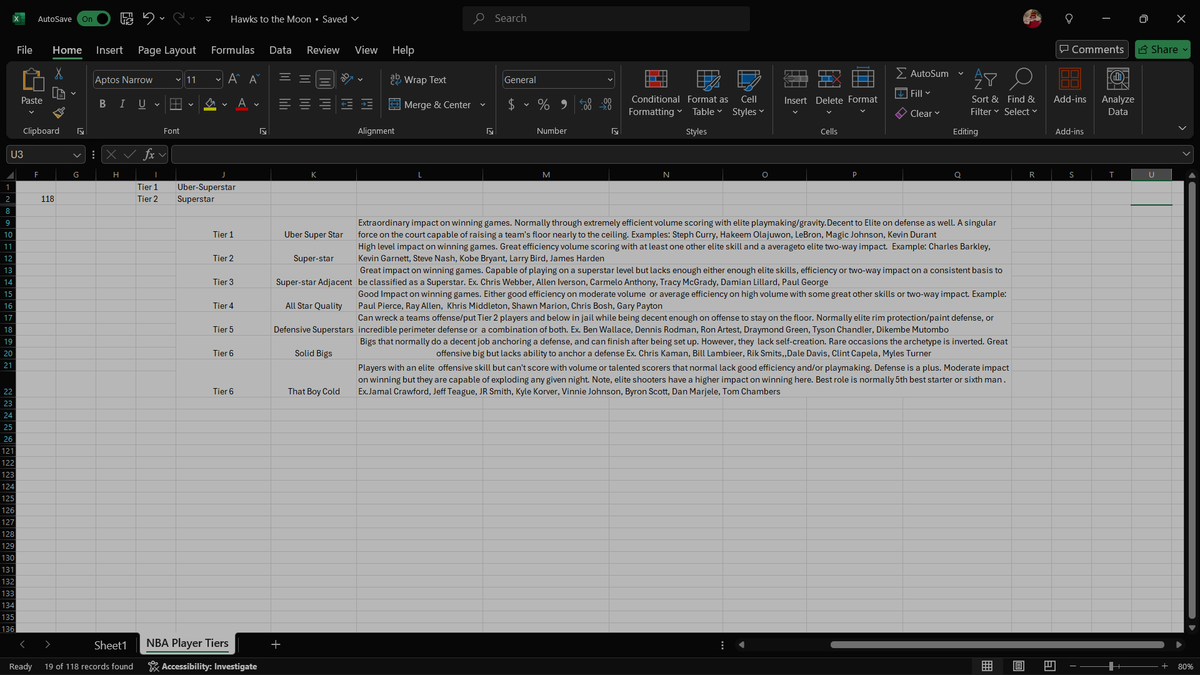Screen dimensions: 1200x675
Task: Open the Review ribbon tab
Action: click(x=323, y=50)
